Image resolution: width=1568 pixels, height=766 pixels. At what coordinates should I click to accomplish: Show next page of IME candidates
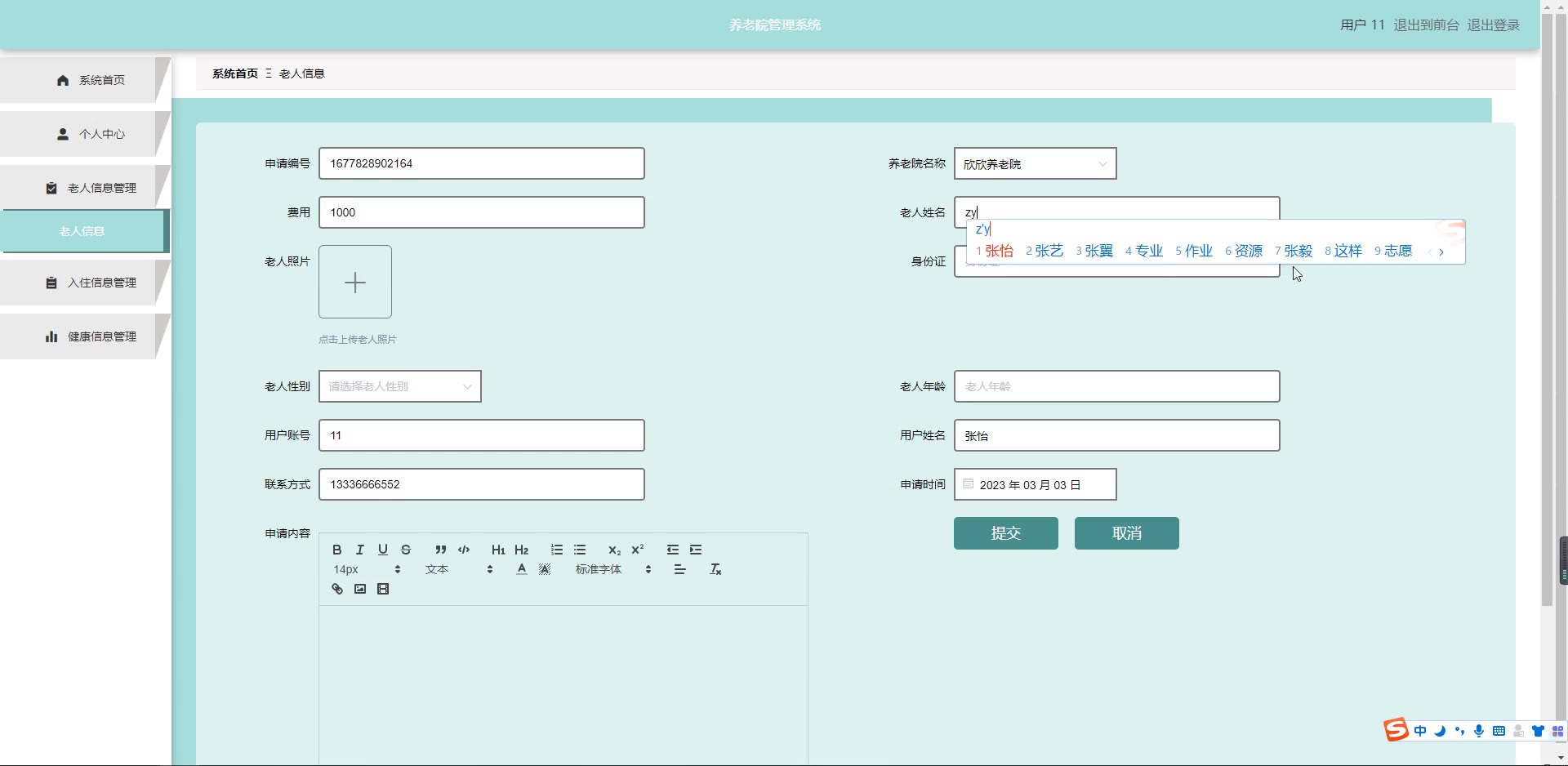click(x=1441, y=252)
